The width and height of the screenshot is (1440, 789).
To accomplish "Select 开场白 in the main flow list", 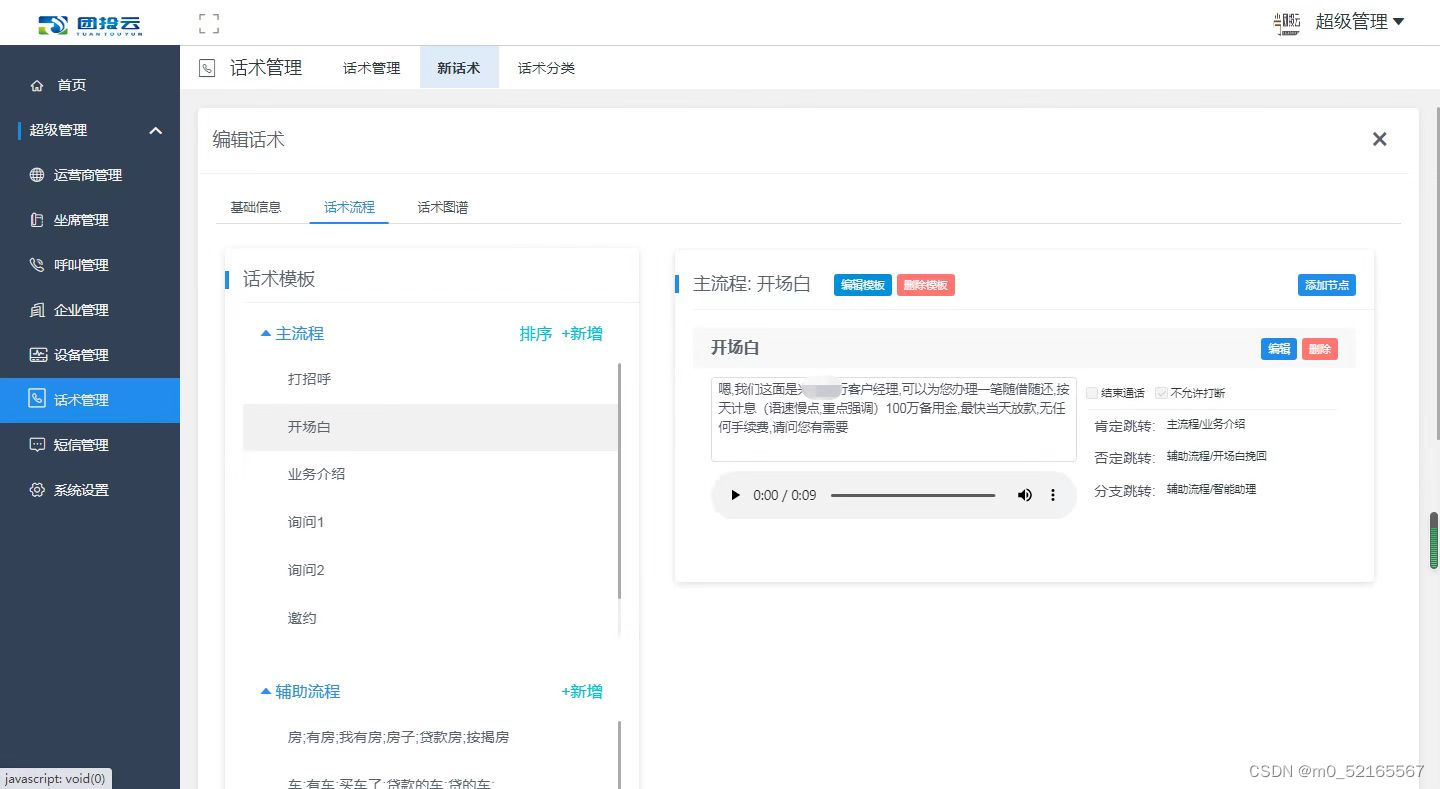I will click(430, 427).
